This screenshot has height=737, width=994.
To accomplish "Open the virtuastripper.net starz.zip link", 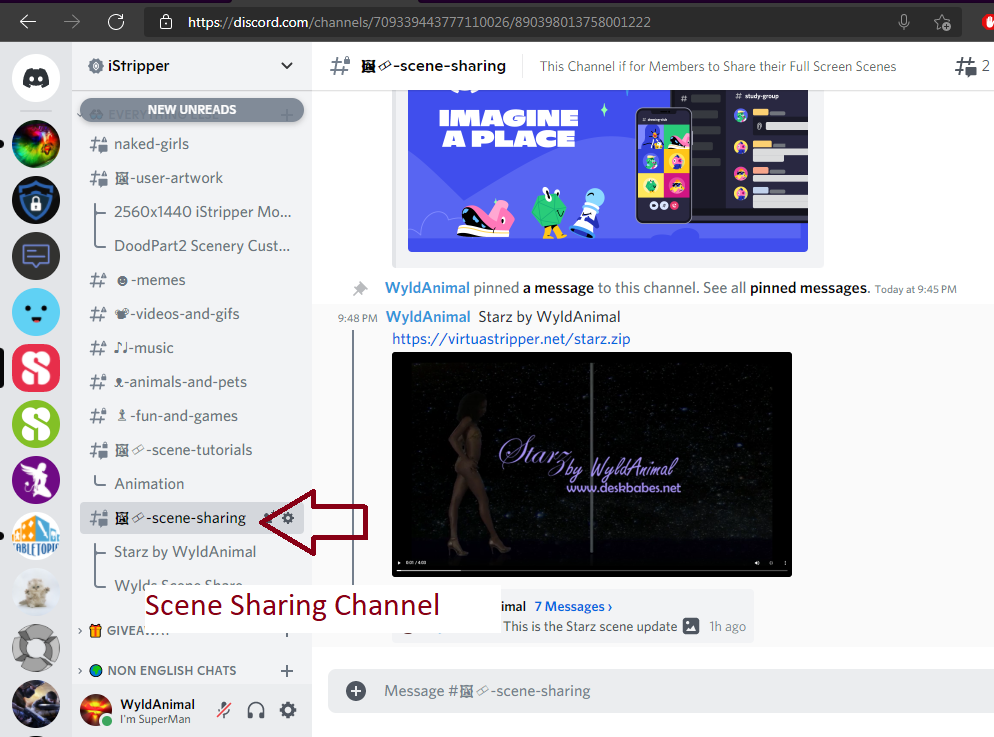I will coord(511,339).
